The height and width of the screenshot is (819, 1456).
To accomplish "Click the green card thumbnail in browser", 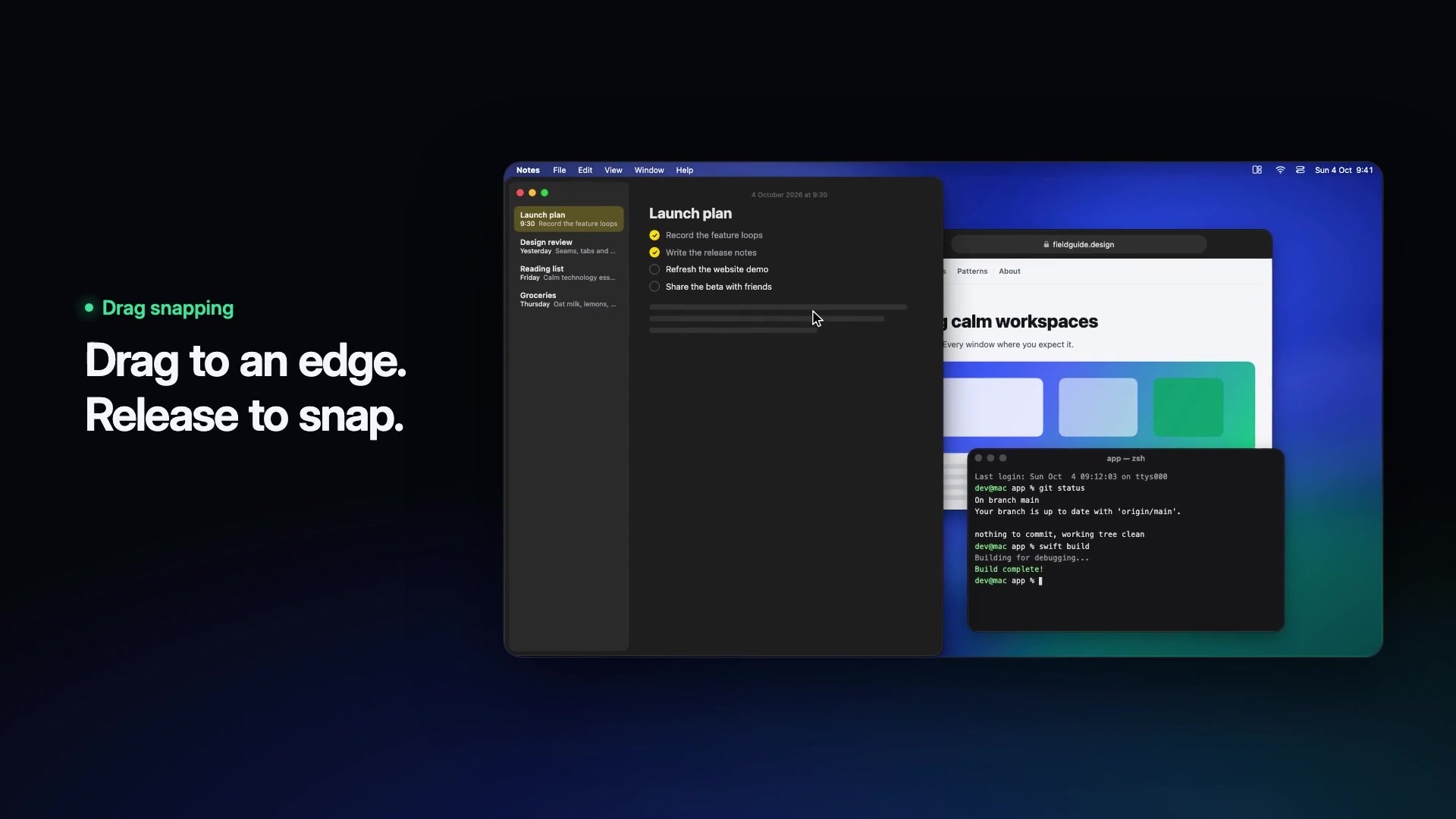I will point(1188,407).
